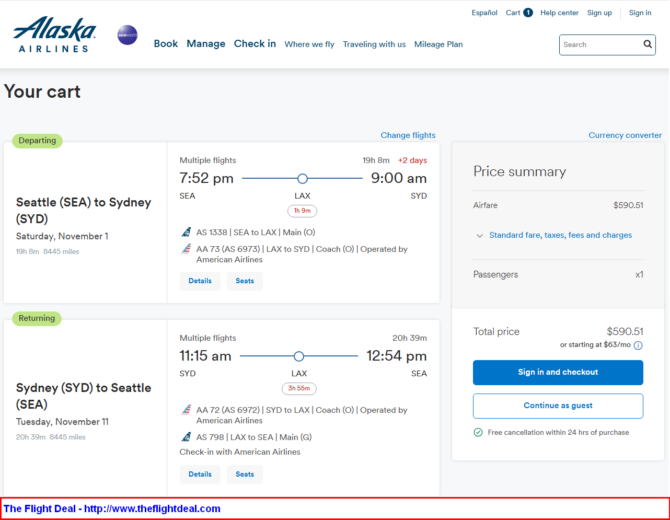Click Sign in and checkout button
Image resolution: width=670 pixels, height=520 pixels.
click(558, 372)
